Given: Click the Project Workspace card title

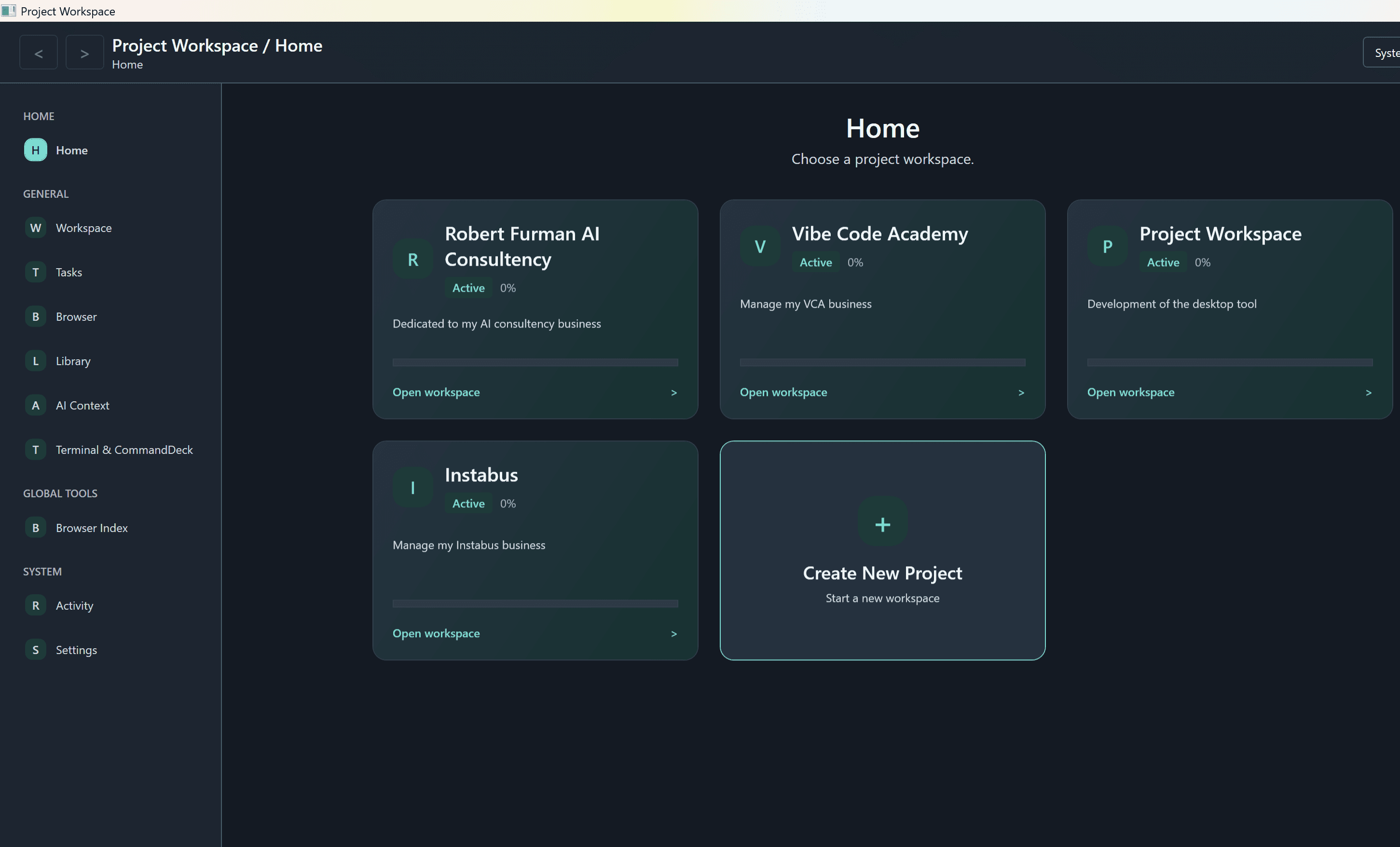Looking at the screenshot, I should (x=1220, y=233).
